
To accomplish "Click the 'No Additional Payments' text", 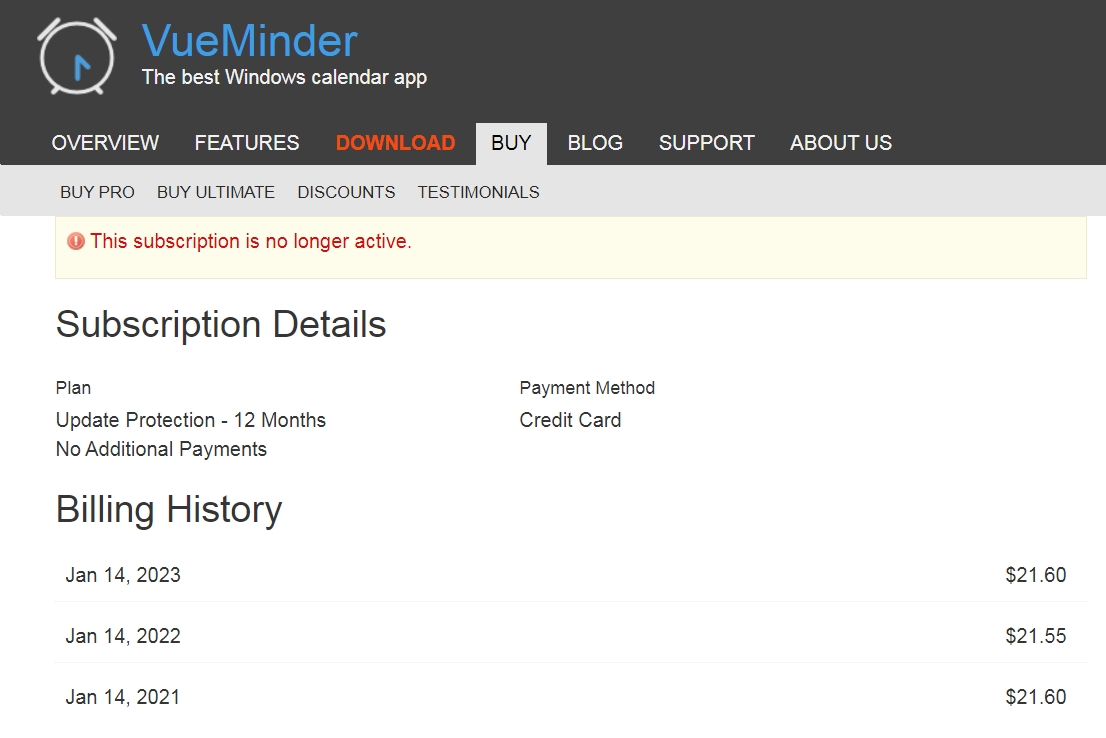I will tap(161, 449).
